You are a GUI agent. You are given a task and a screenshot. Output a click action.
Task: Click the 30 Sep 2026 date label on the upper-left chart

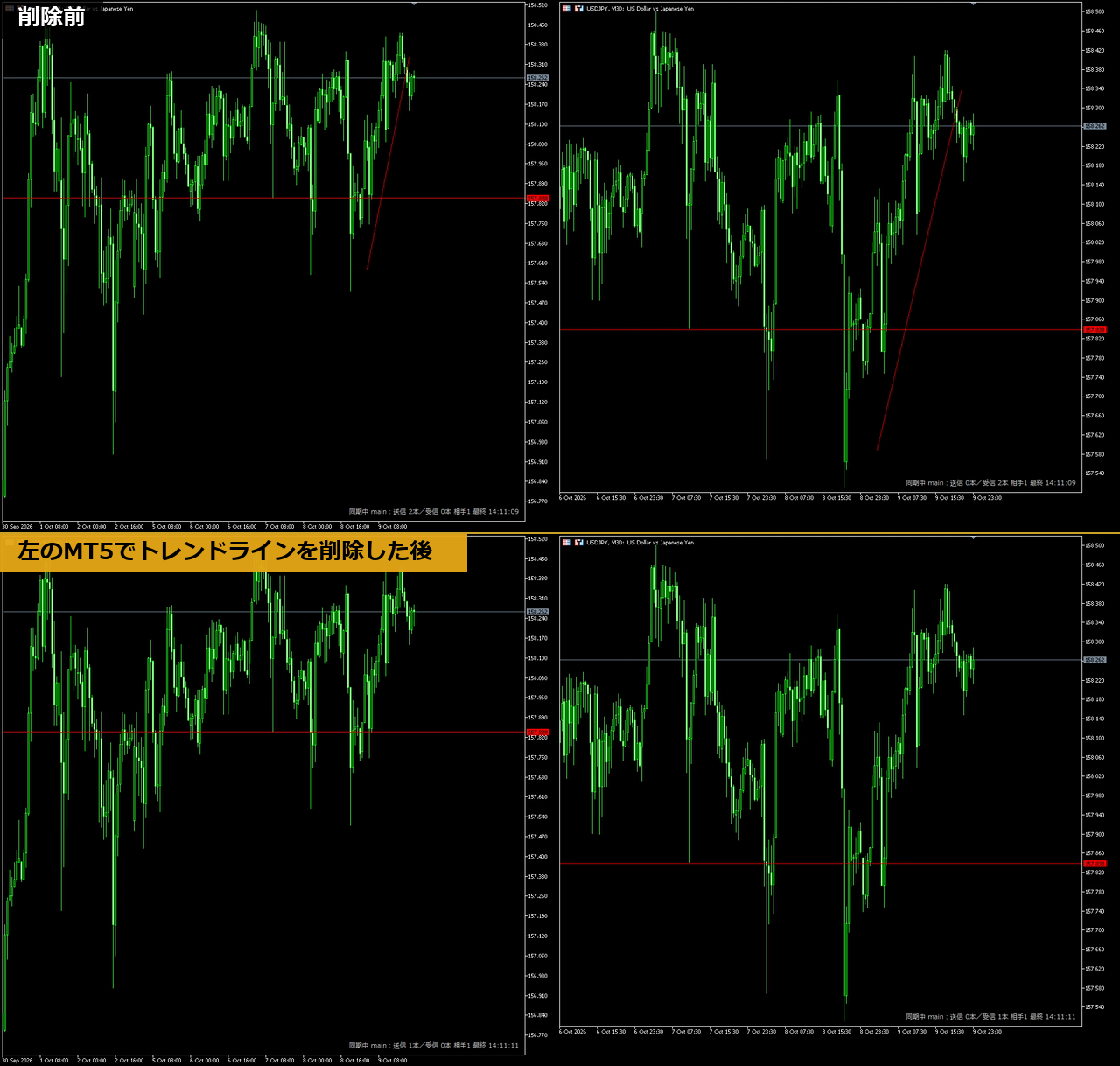(17, 527)
